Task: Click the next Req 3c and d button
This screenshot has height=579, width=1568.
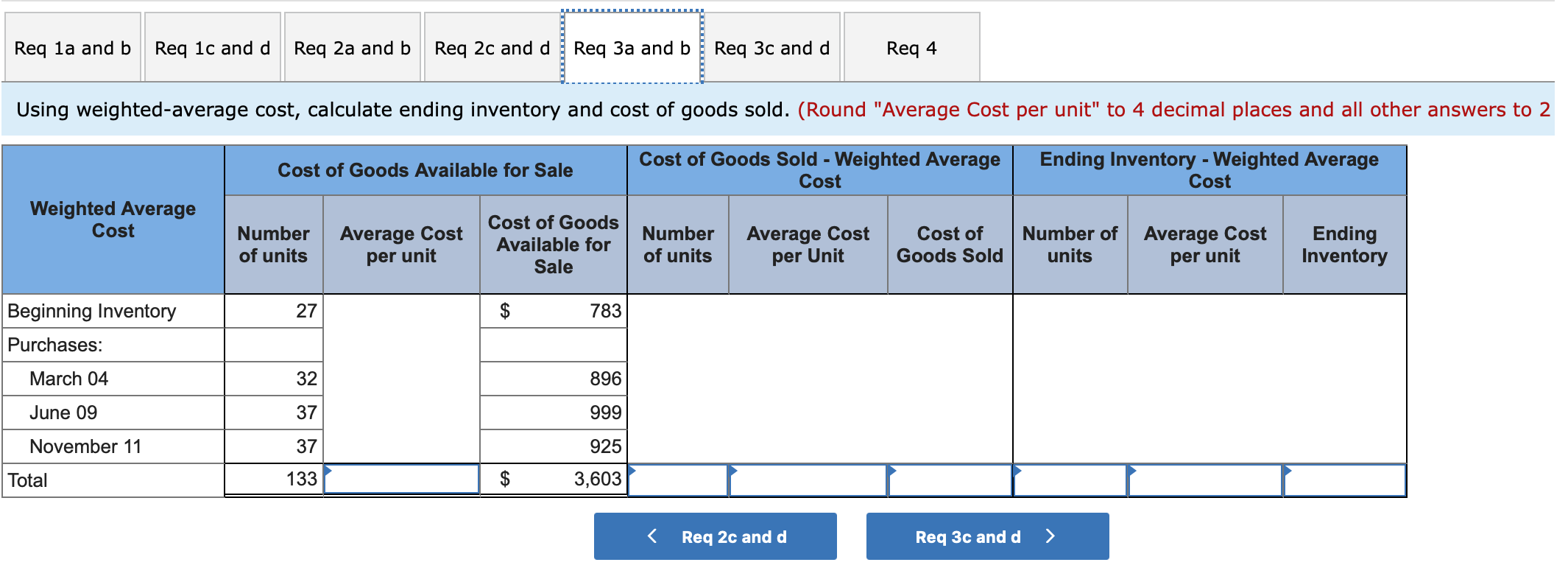Action: [x=987, y=536]
